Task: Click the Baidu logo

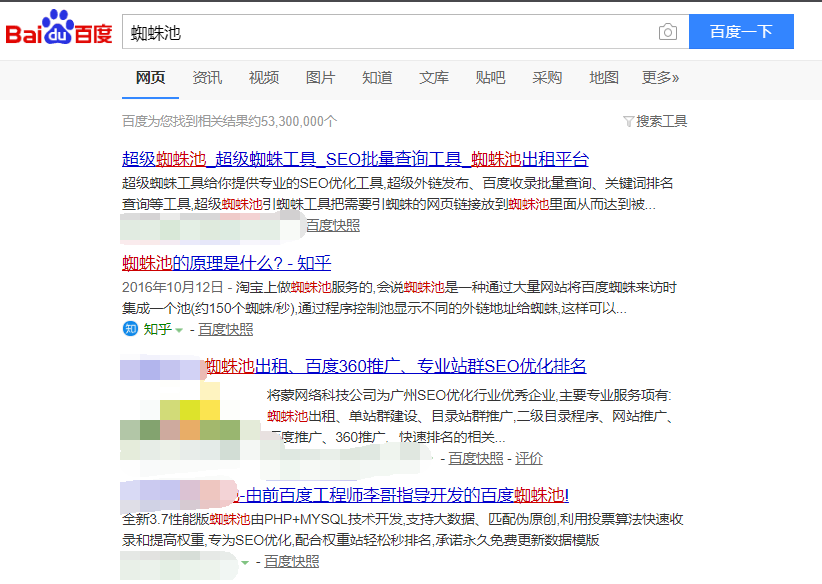Action: [59, 30]
